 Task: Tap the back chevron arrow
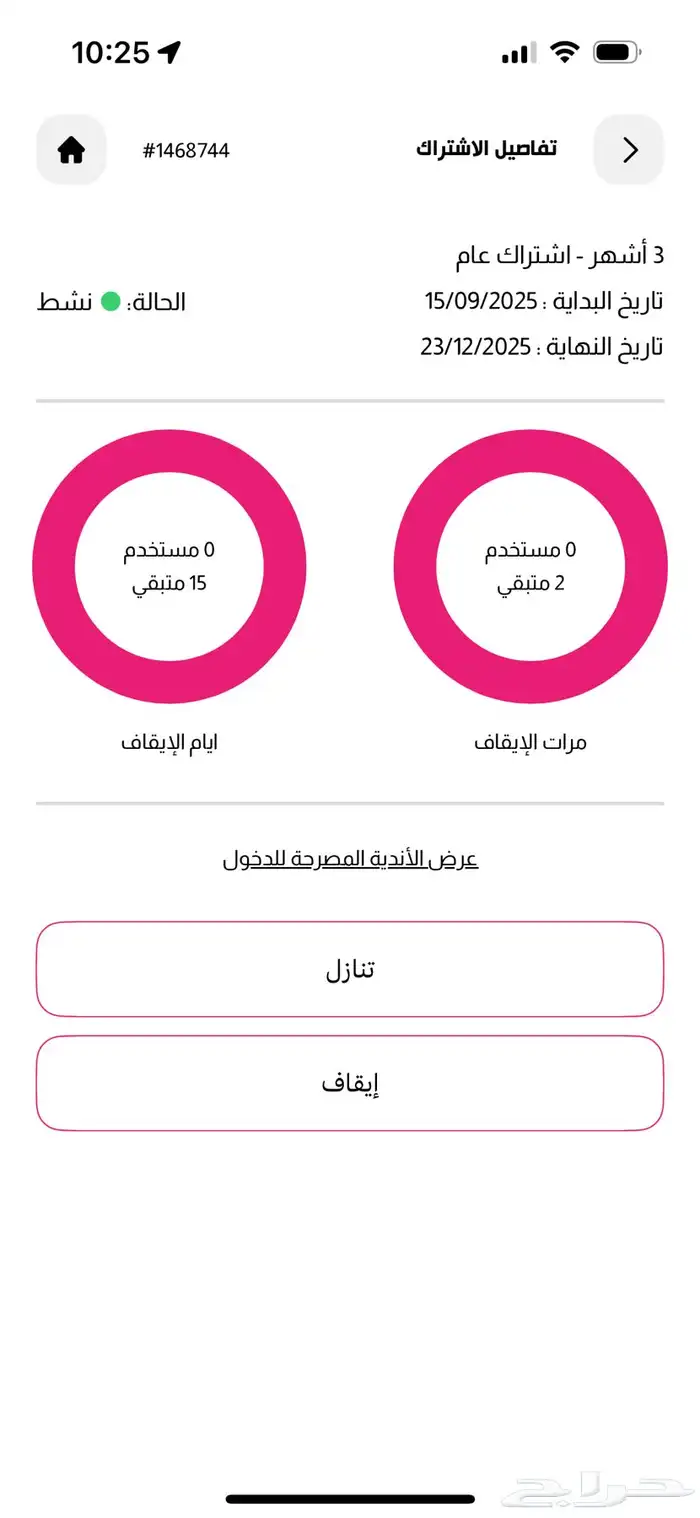pos(629,150)
